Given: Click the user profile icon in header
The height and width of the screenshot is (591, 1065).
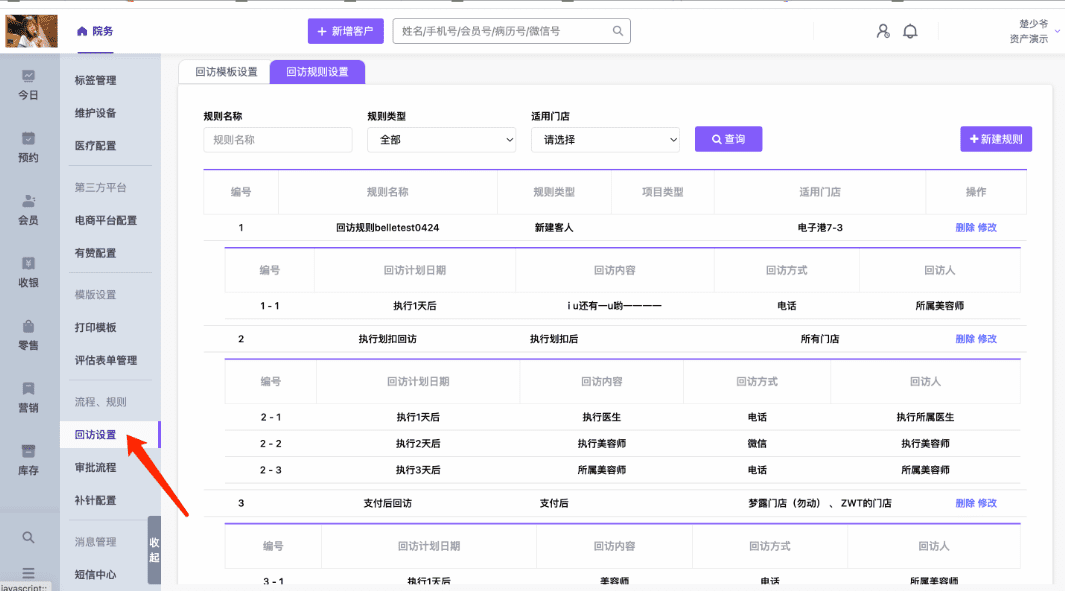Looking at the screenshot, I should [883, 31].
